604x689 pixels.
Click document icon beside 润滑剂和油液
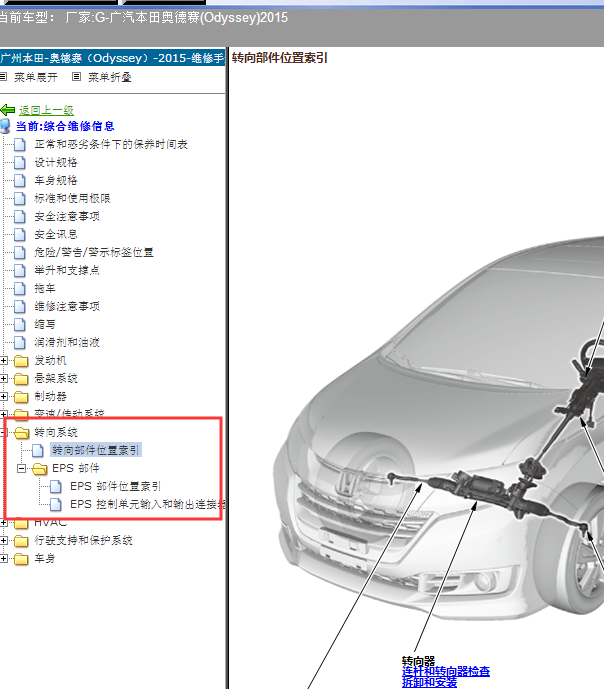(x=19, y=342)
